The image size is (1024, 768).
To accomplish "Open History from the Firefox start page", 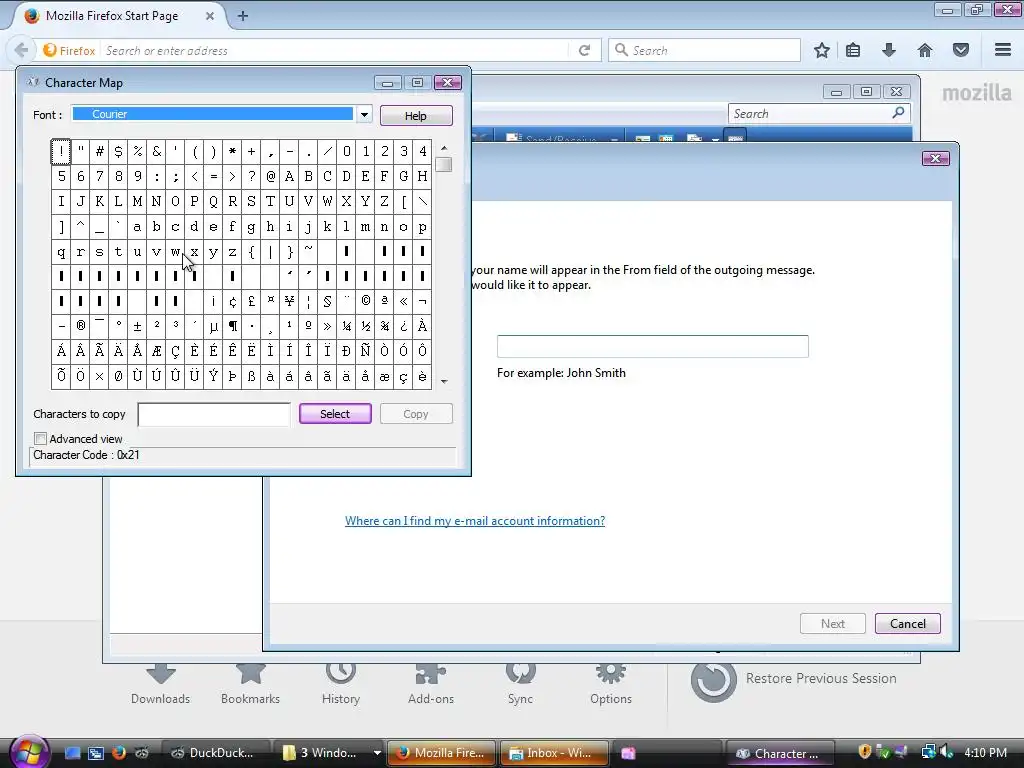I will point(341,684).
